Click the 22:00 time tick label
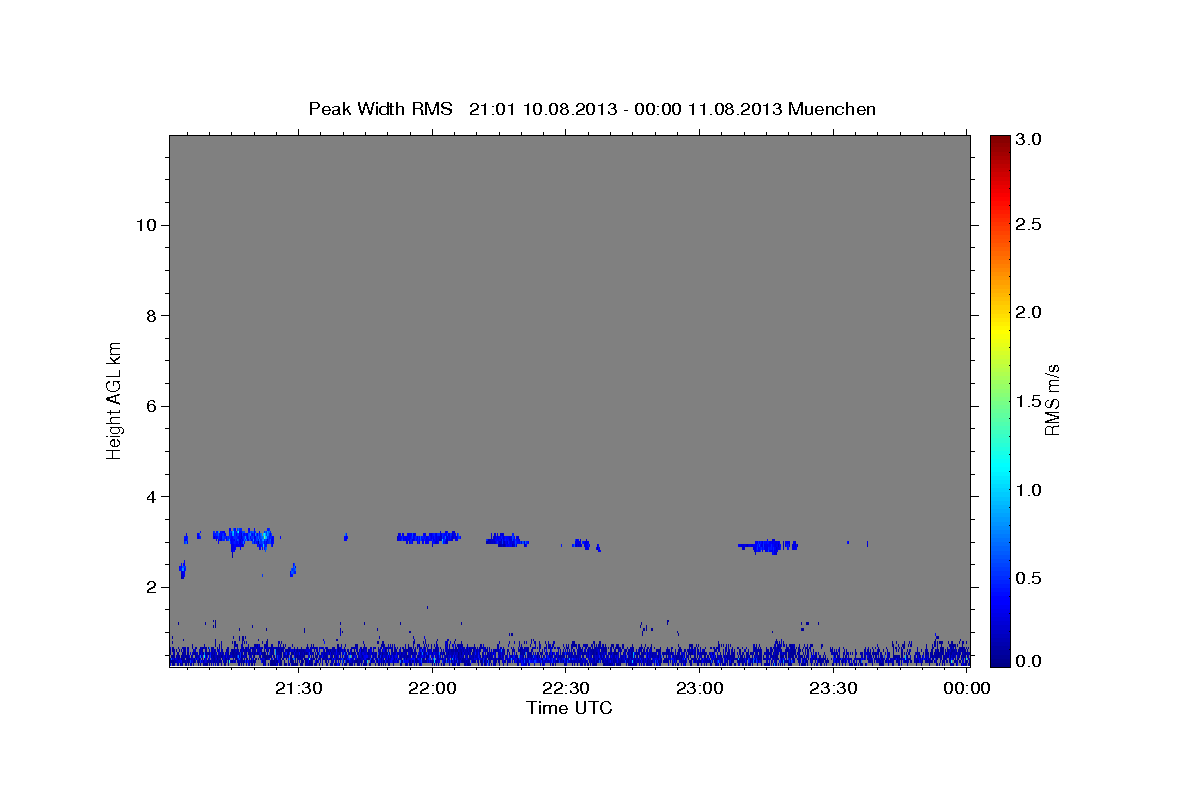The image size is (1200, 800). pos(433,689)
